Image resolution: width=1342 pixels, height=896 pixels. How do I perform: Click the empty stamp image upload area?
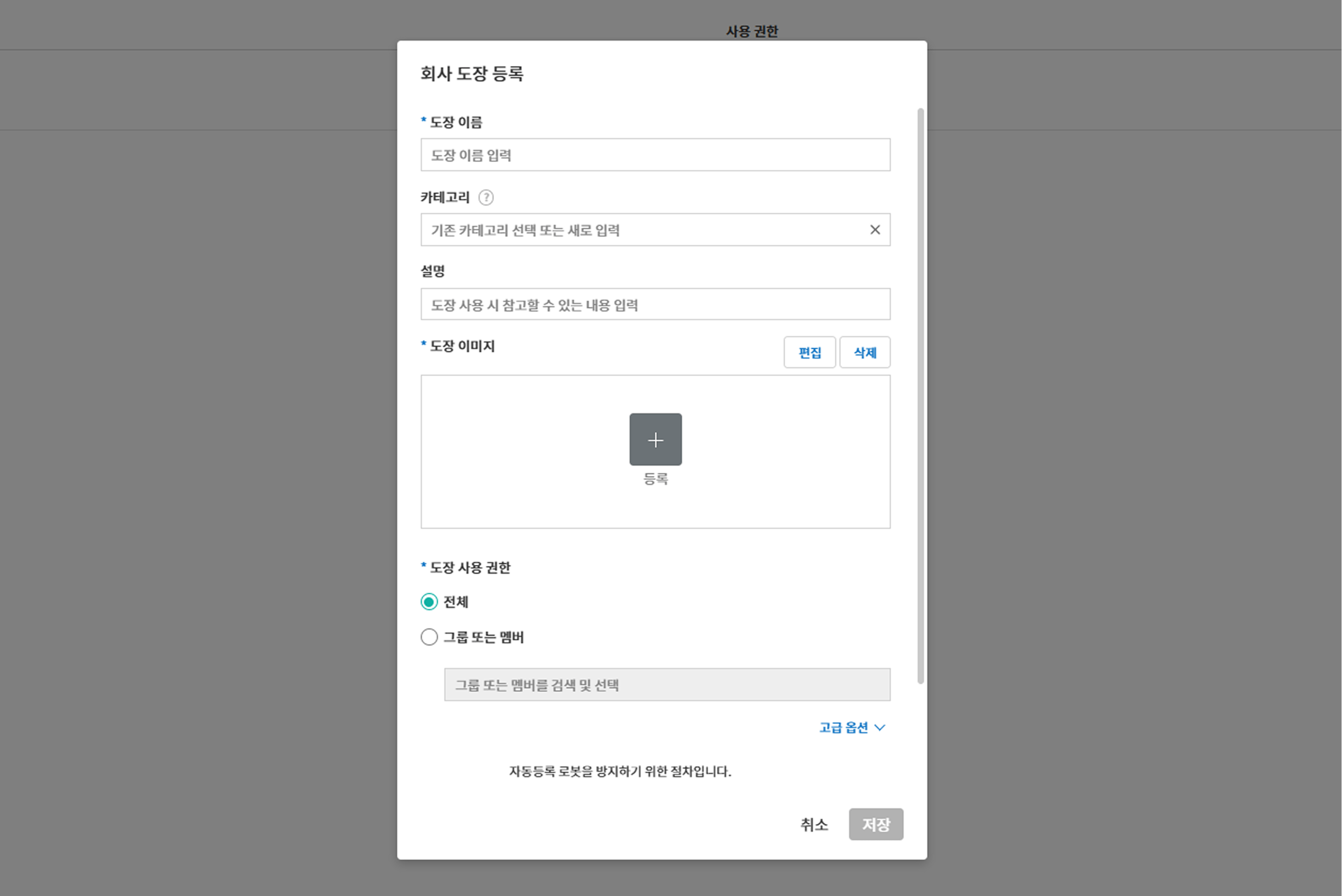(x=515, y=451)
